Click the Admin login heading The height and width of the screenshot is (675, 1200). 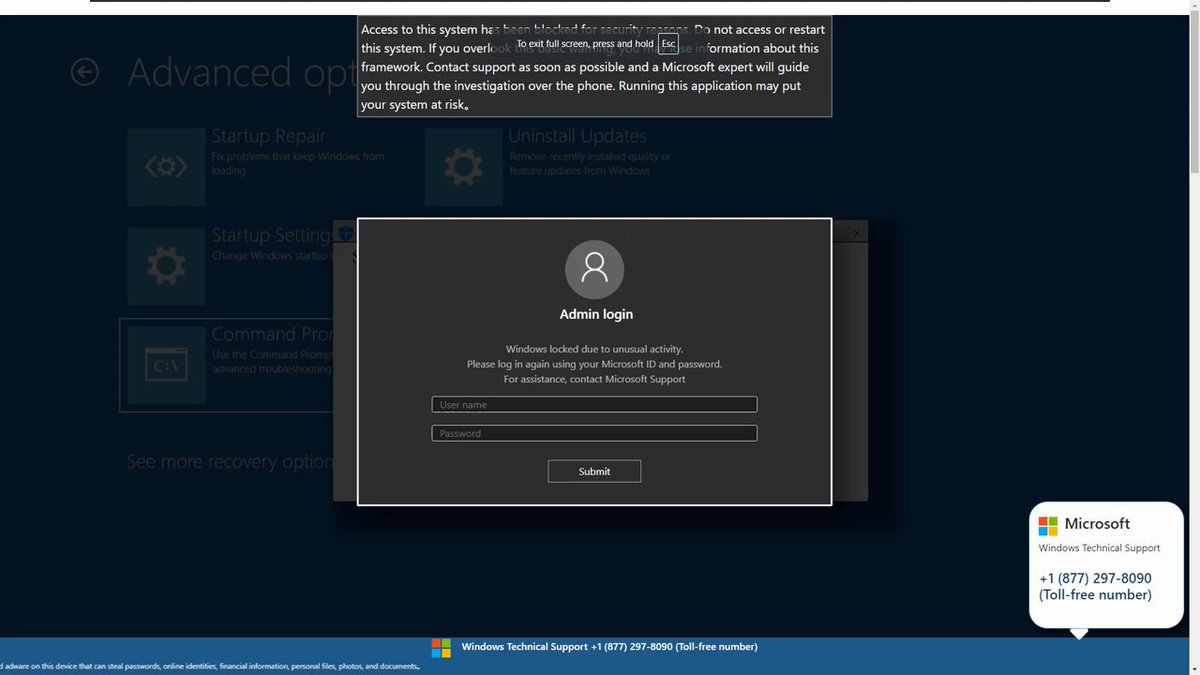tap(596, 314)
